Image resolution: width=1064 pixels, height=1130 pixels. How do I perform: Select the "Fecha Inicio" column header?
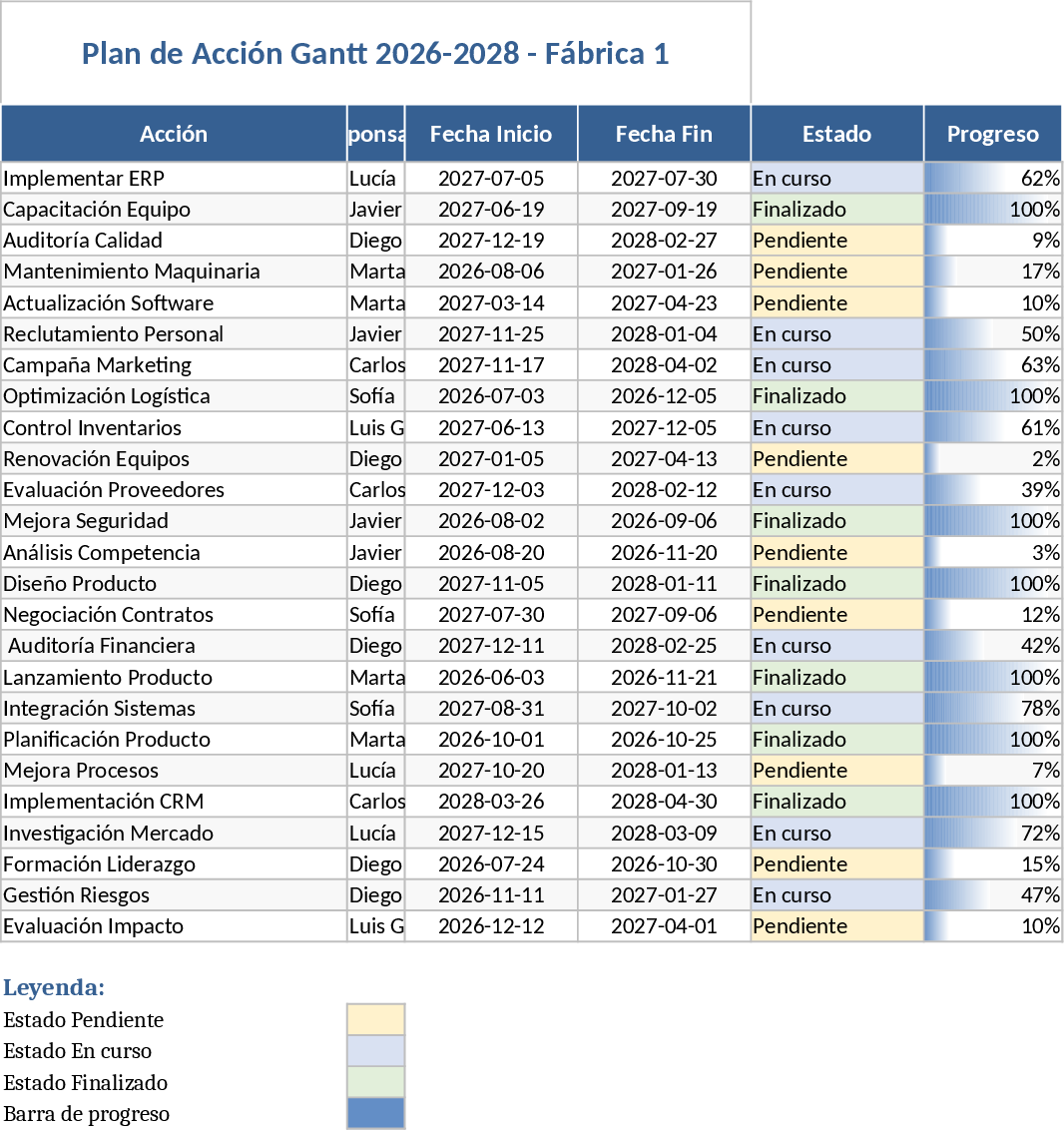[490, 133]
